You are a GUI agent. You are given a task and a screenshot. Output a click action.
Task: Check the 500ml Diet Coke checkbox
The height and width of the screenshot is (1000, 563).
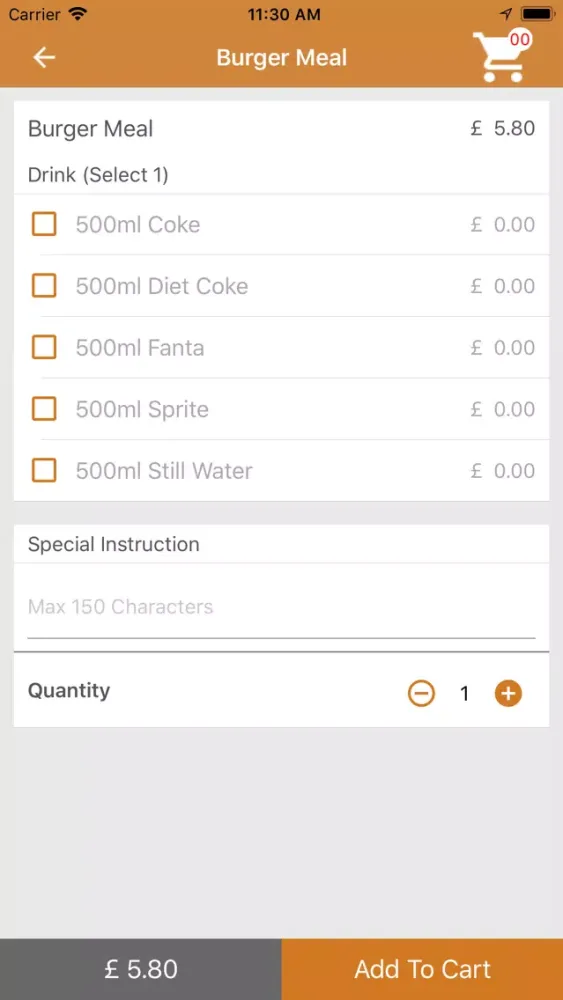point(44,286)
